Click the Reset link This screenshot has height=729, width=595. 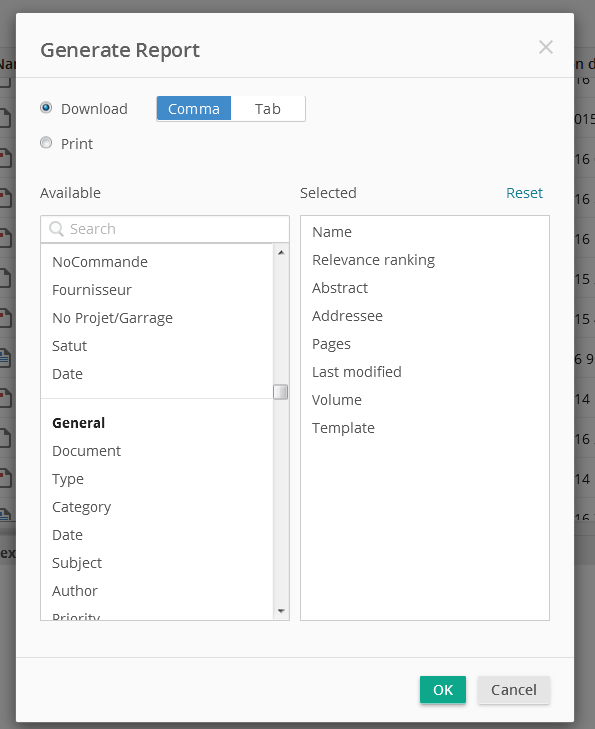(524, 193)
